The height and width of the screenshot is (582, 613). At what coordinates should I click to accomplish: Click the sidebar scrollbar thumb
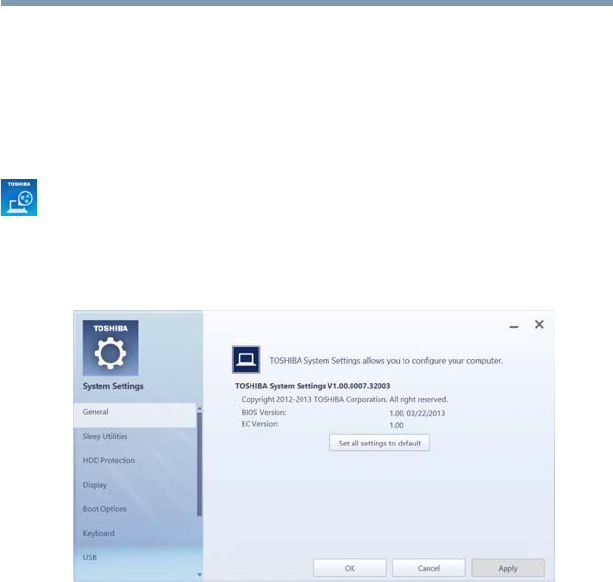pos(199,464)
